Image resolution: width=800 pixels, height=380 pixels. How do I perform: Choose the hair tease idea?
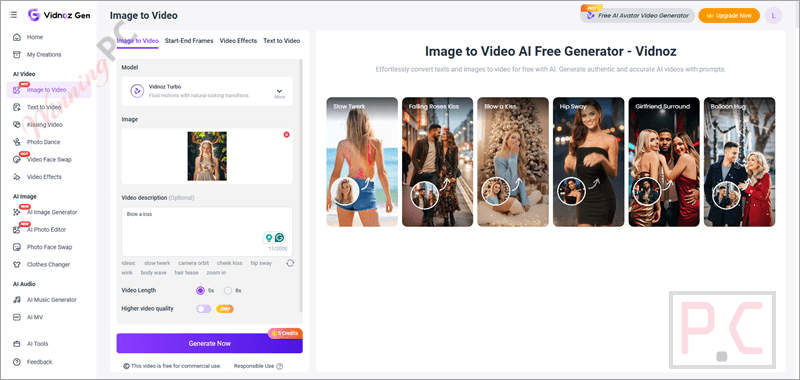[x=186, y=273]
